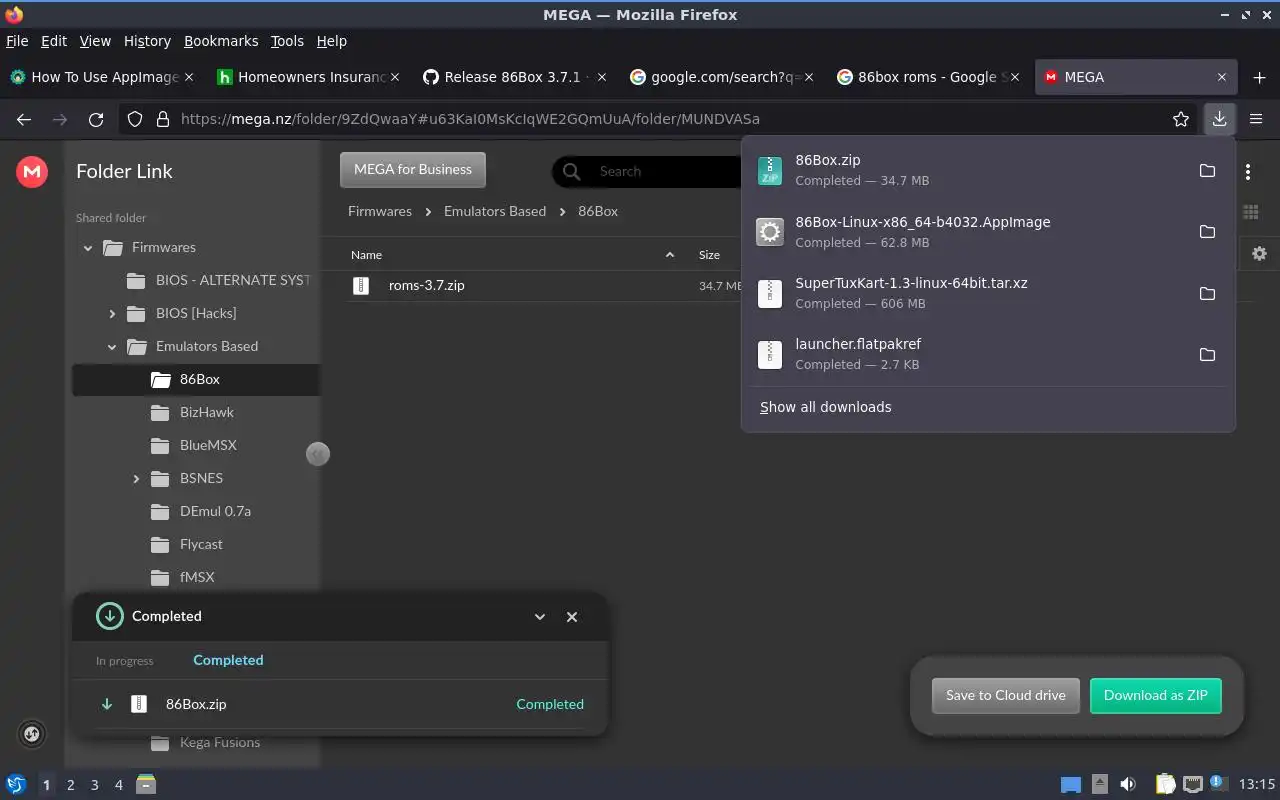Switch to Homeowners Insurance tab

306,77
